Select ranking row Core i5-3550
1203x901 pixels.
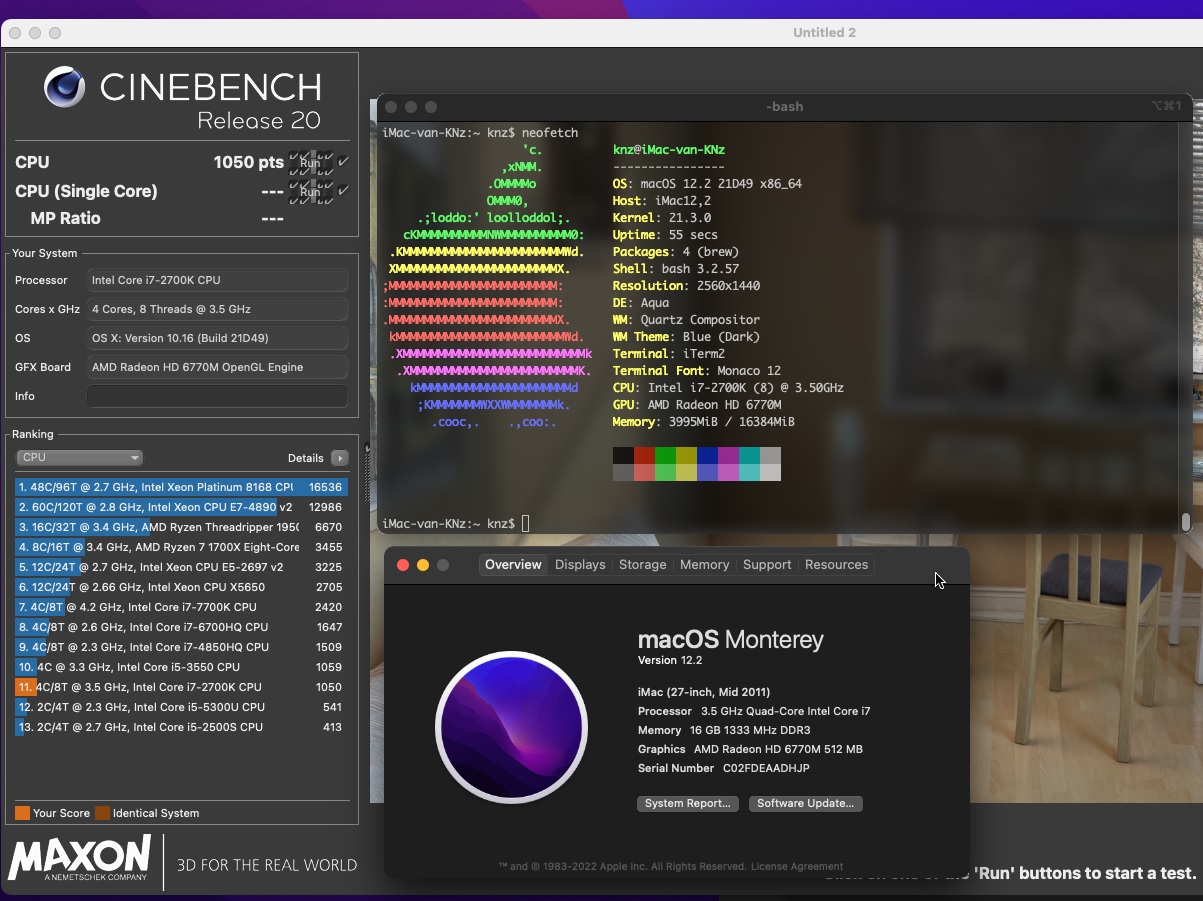[181, 667]
